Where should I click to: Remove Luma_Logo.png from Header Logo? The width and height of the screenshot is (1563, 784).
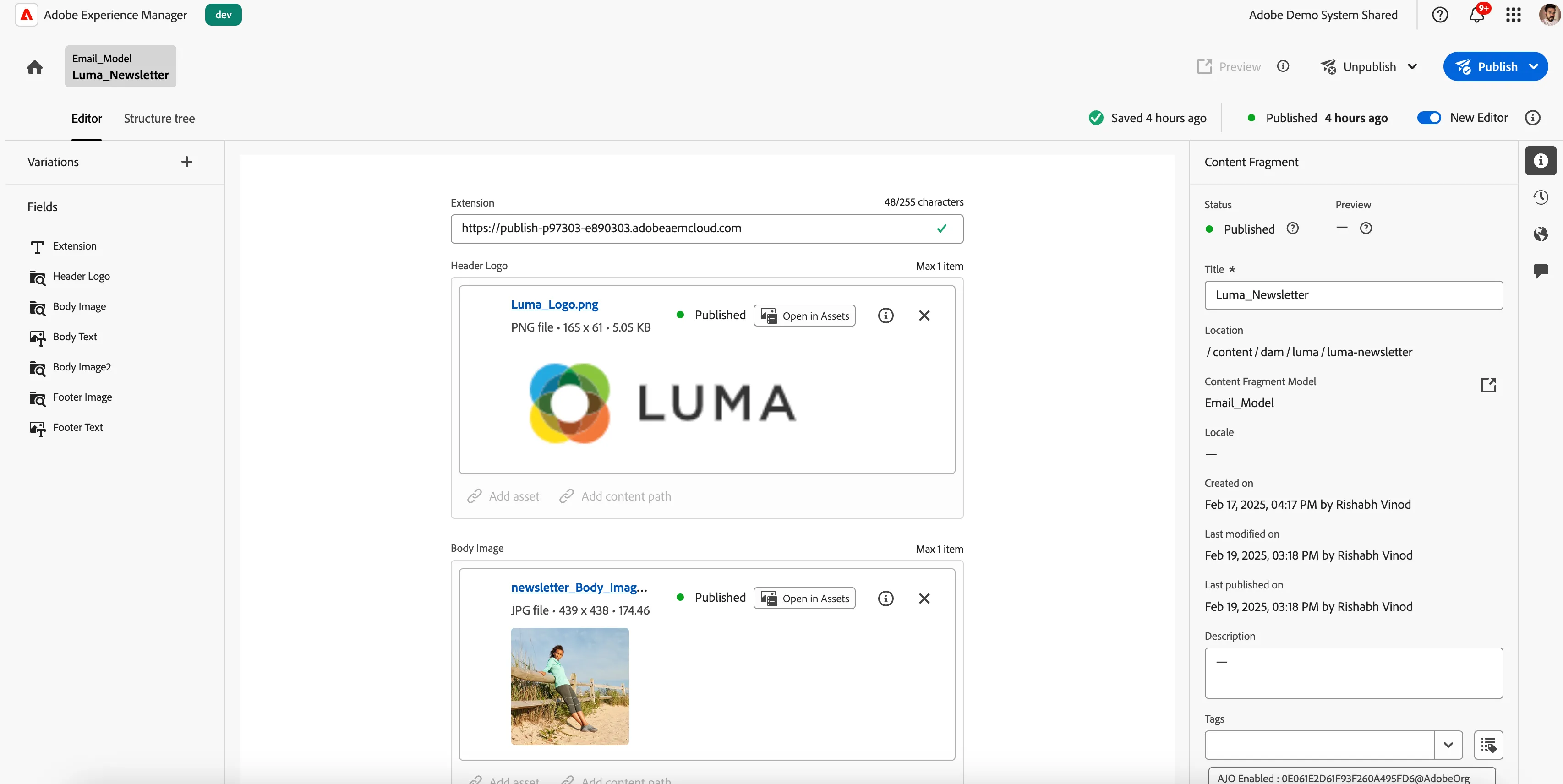click(x=924, y=316)
